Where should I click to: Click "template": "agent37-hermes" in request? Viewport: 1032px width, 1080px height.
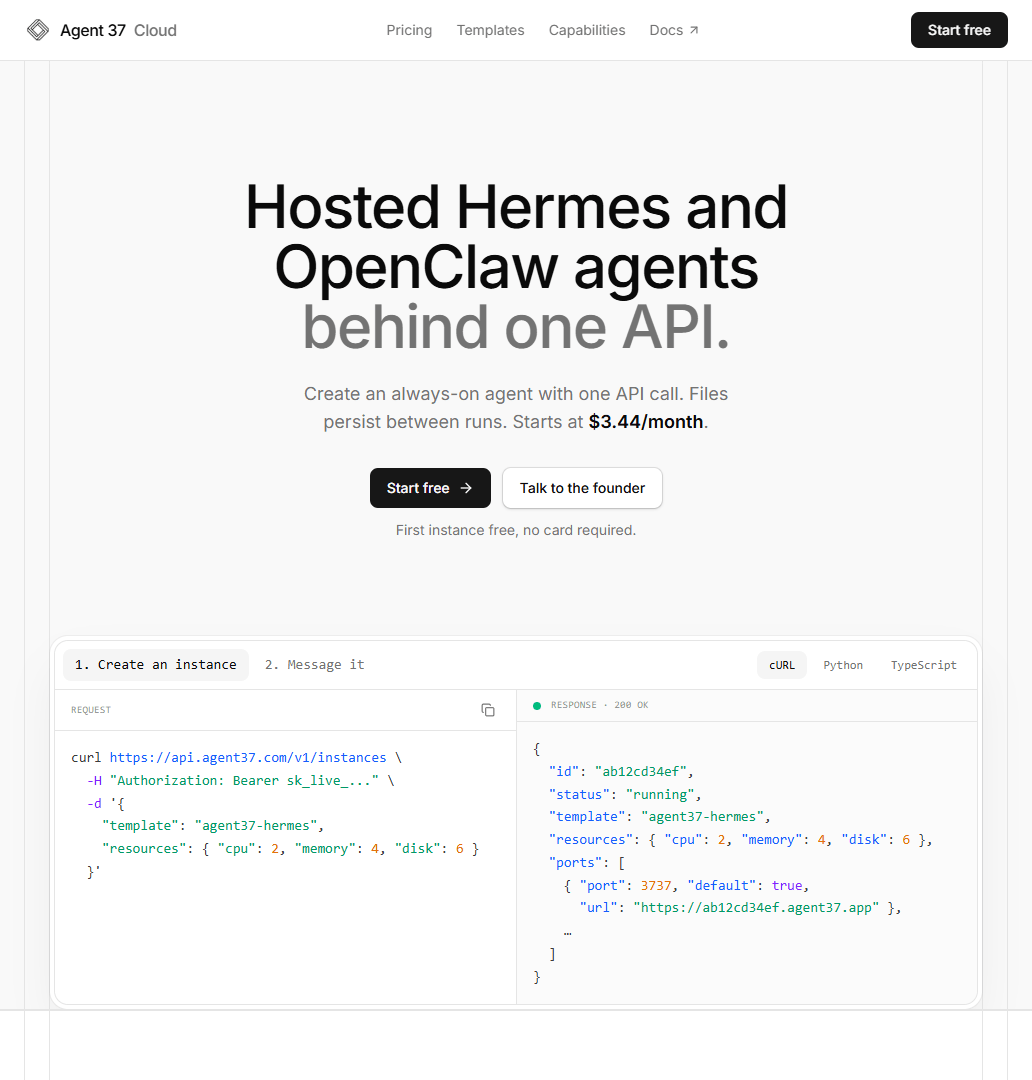pyautogui.click(x=213, y=826)
